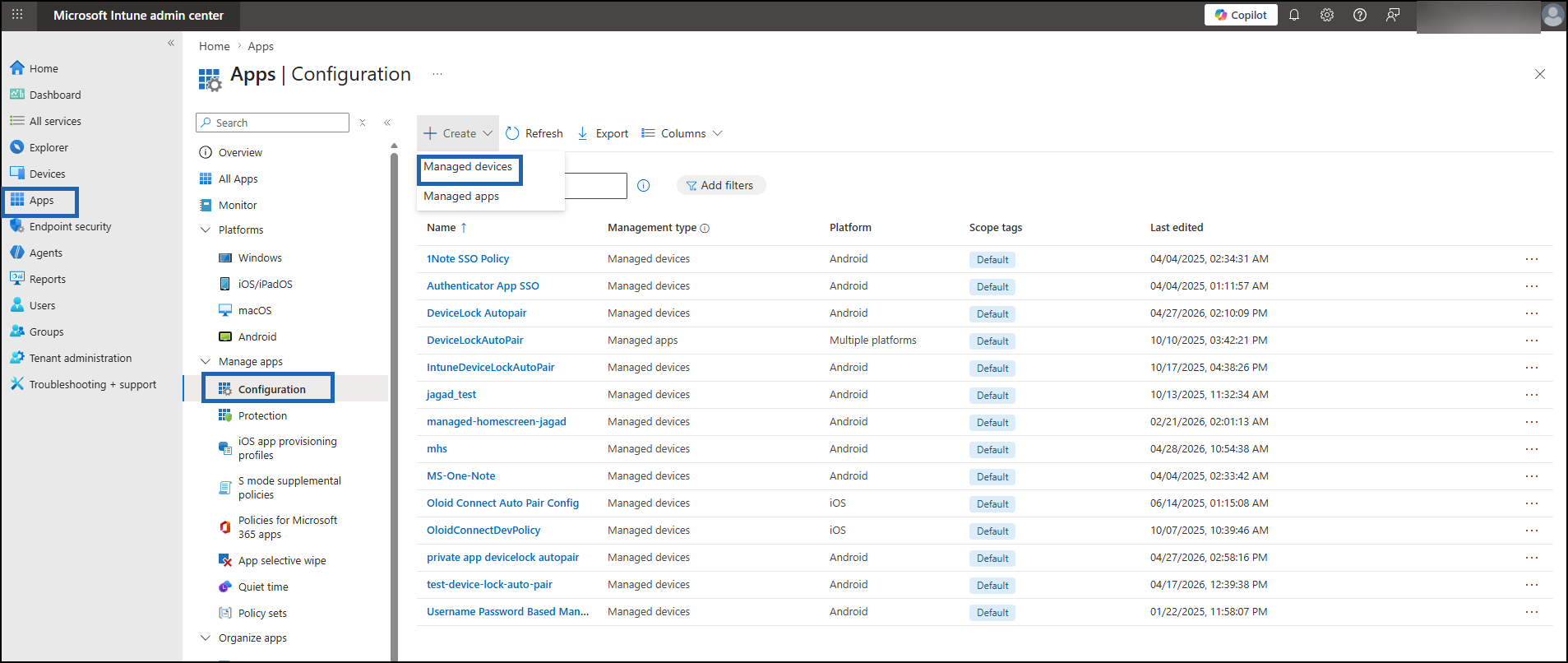
Task: Open the Columns dropdown
Action: pos(682,133)
